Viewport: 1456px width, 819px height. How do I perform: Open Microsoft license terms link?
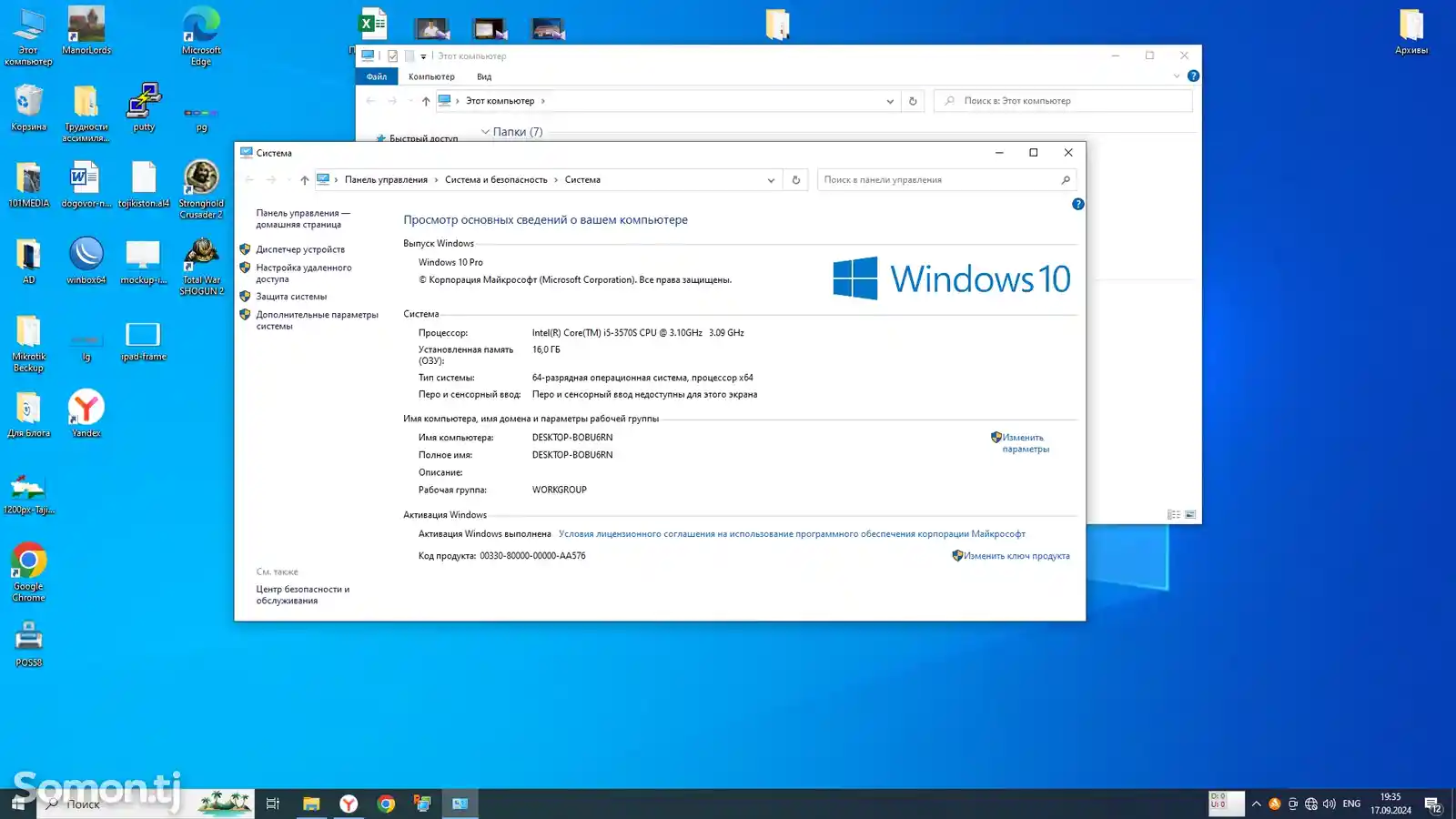pyautogui.click(x=792, y=534)
